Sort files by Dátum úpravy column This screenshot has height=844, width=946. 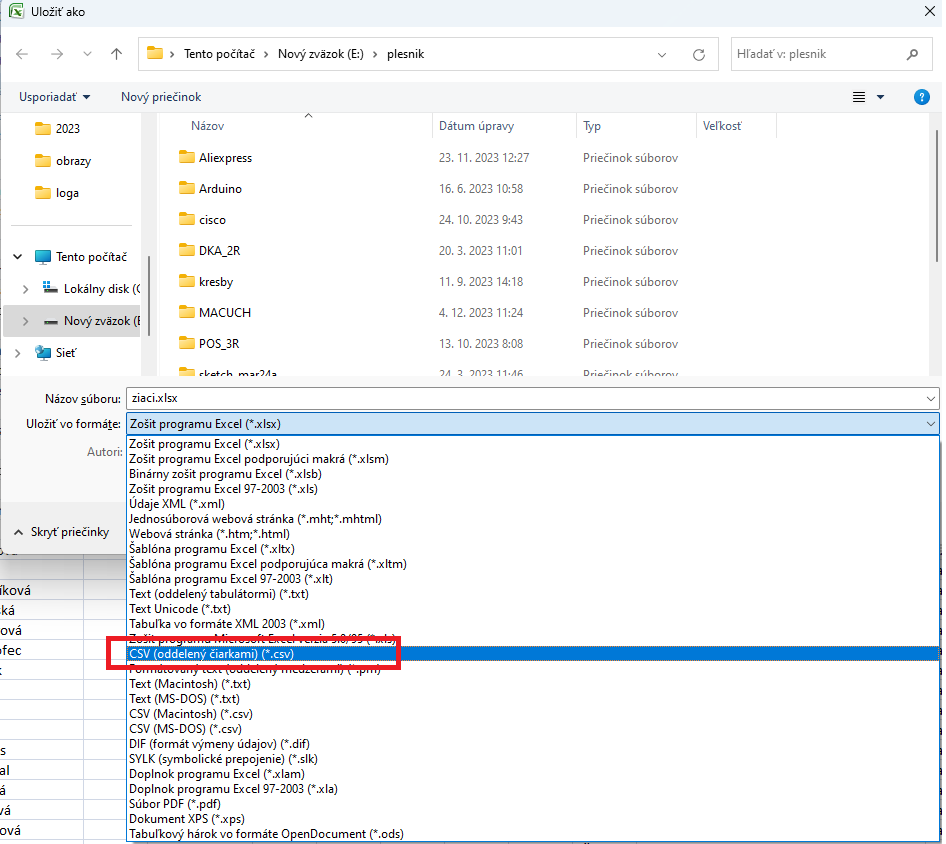coord(476,127)
